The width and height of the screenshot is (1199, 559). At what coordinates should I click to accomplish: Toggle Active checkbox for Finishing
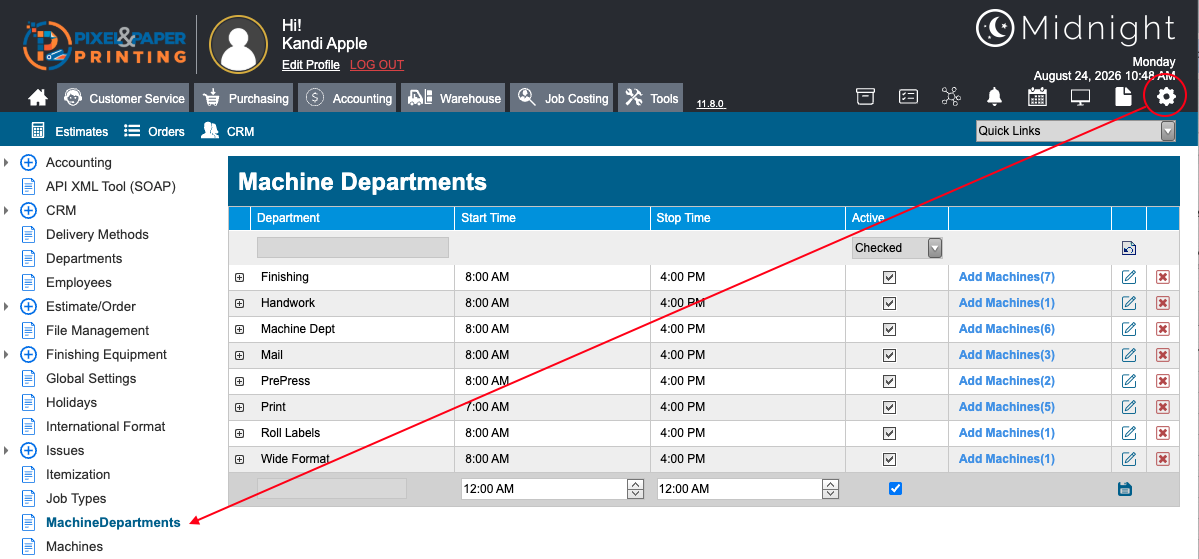(x=889, y=278)
